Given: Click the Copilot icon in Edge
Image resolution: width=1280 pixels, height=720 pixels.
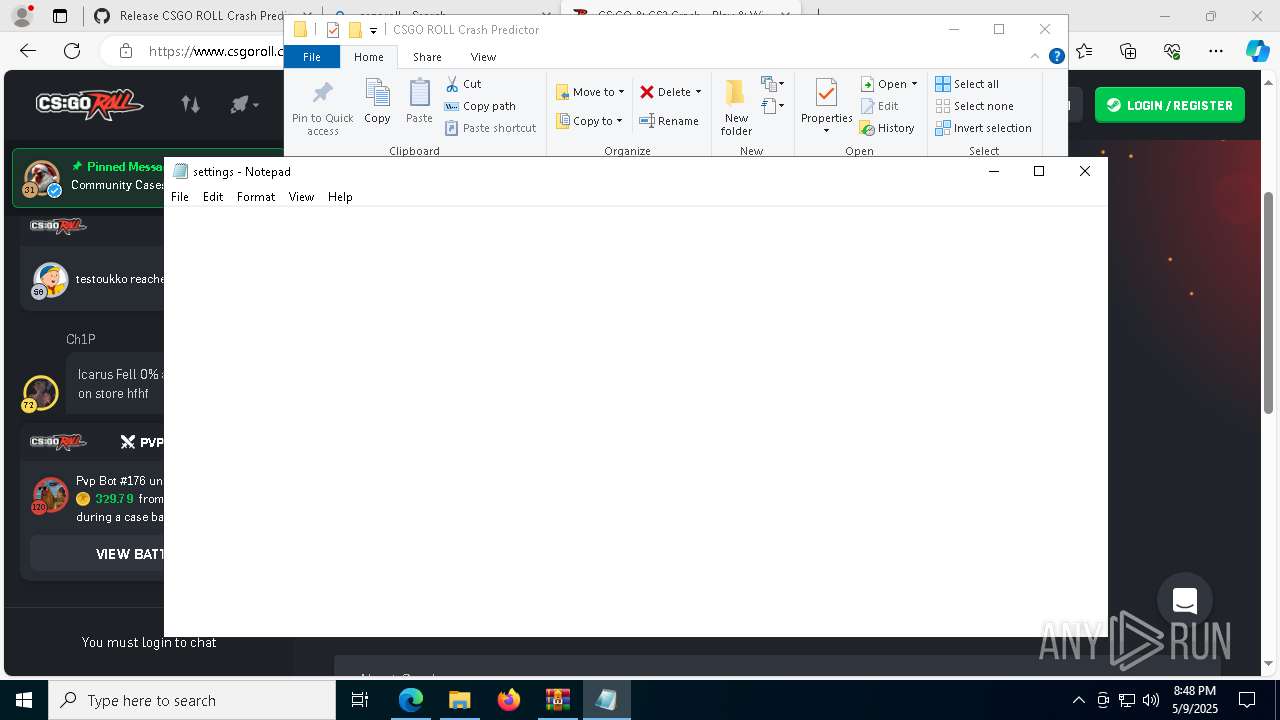Looking at the screenshot, I should (1257, 51).
